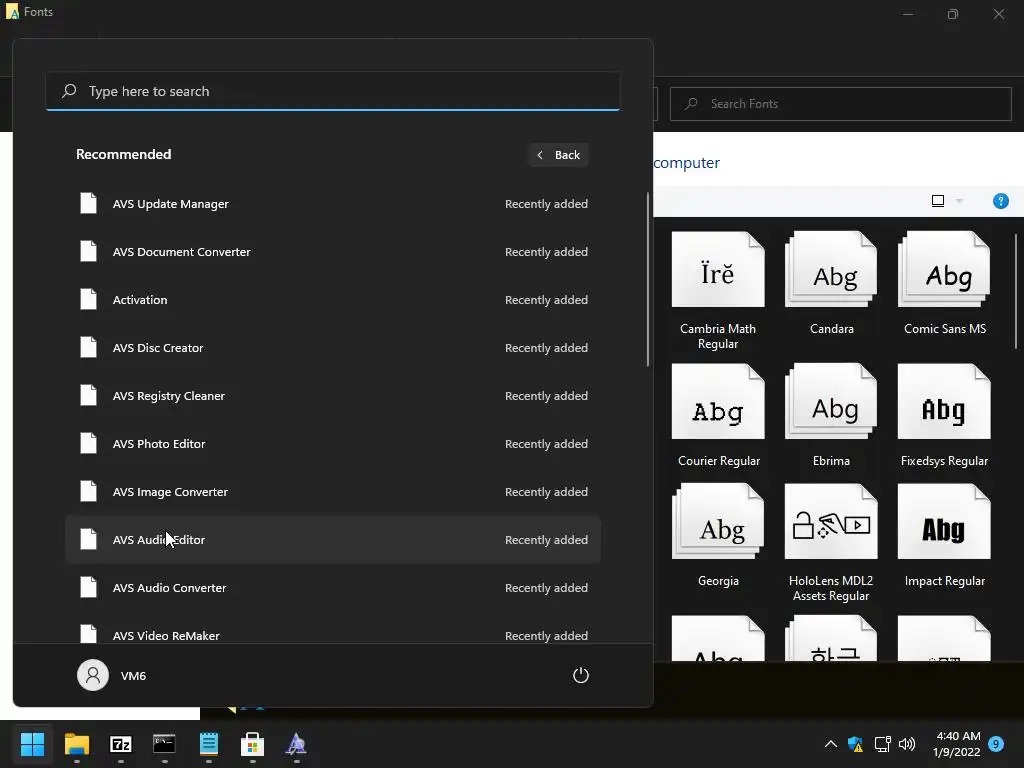
Task: Select the Cambria Math Regular font in Fonts window
Action: [718, 291]
